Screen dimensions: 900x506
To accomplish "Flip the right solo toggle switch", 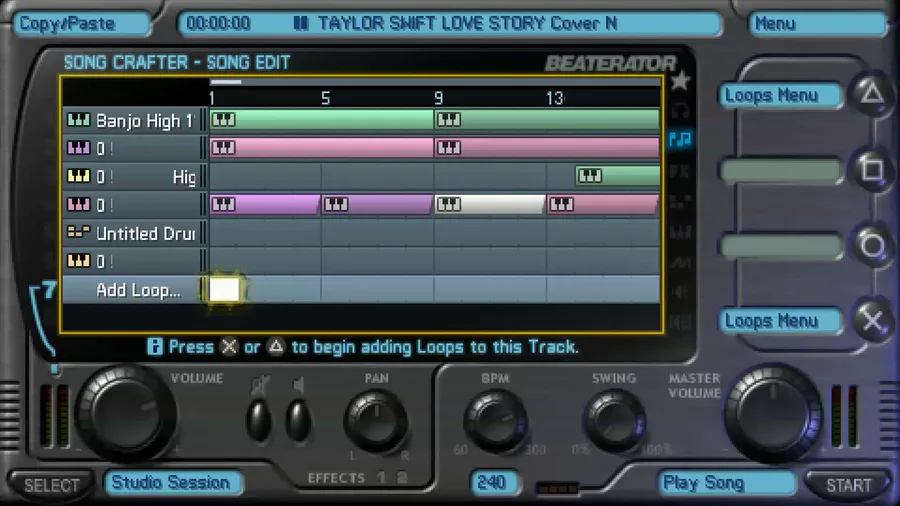I will pyautogui.click(x=298, y=420).
